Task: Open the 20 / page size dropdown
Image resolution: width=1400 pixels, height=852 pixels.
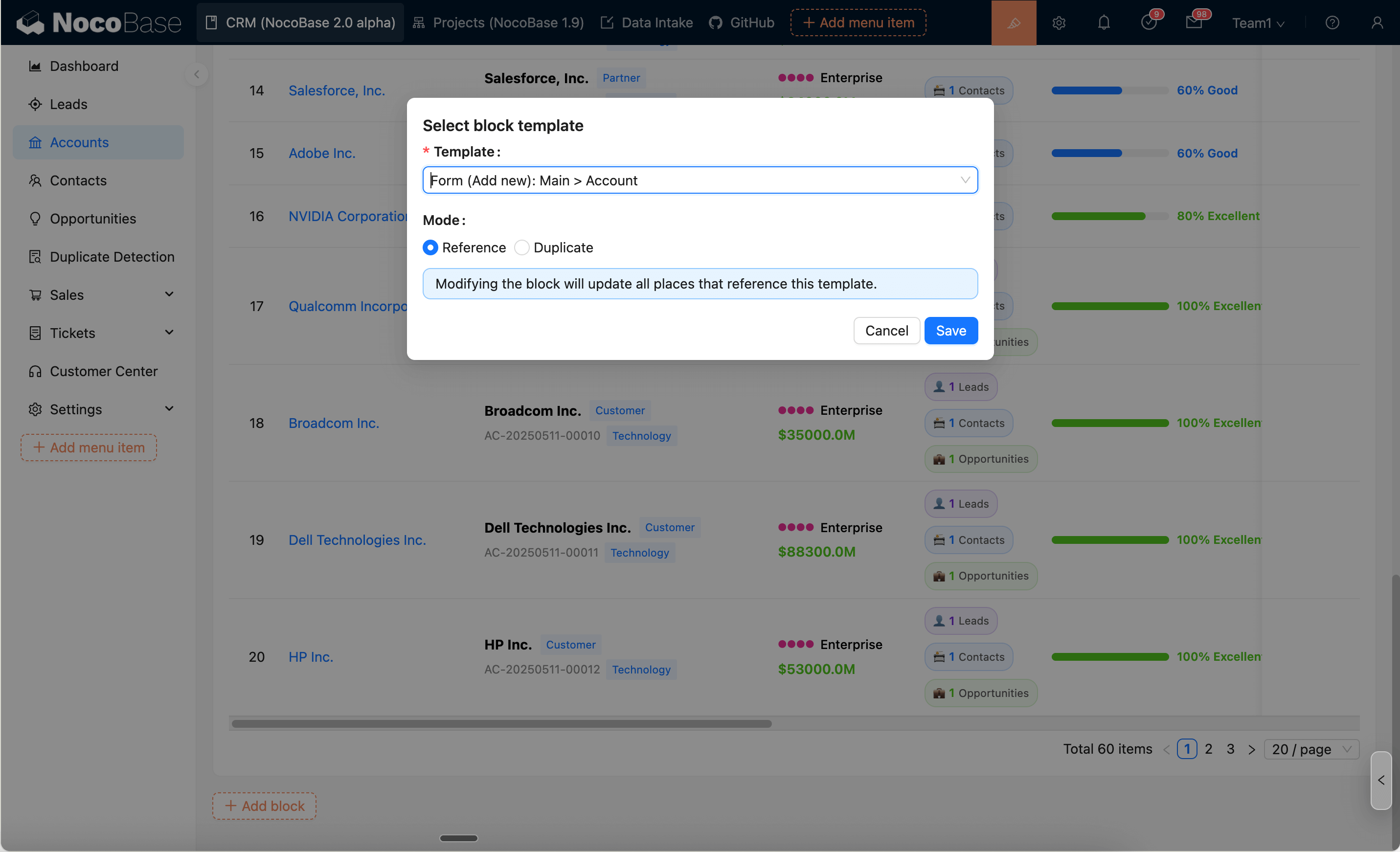Action: tap(1311, 749)
